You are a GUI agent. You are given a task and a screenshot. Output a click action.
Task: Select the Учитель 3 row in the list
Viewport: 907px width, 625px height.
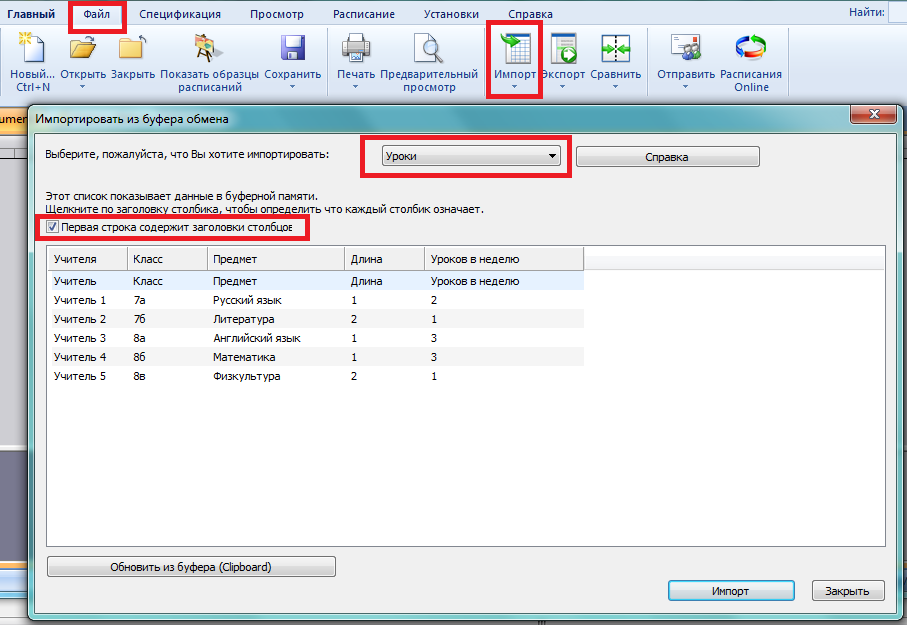[80, 338]
